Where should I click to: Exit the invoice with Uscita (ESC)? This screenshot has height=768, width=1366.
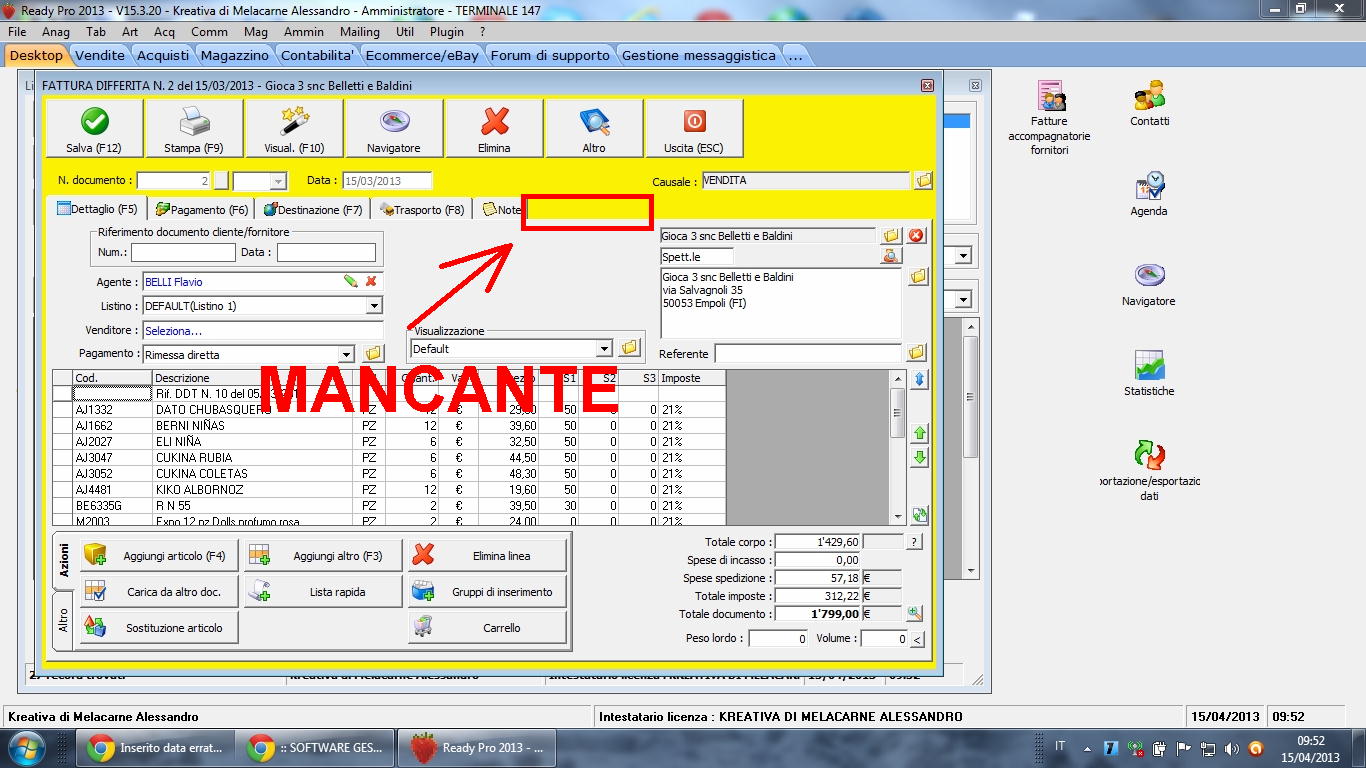coord(694,128)
